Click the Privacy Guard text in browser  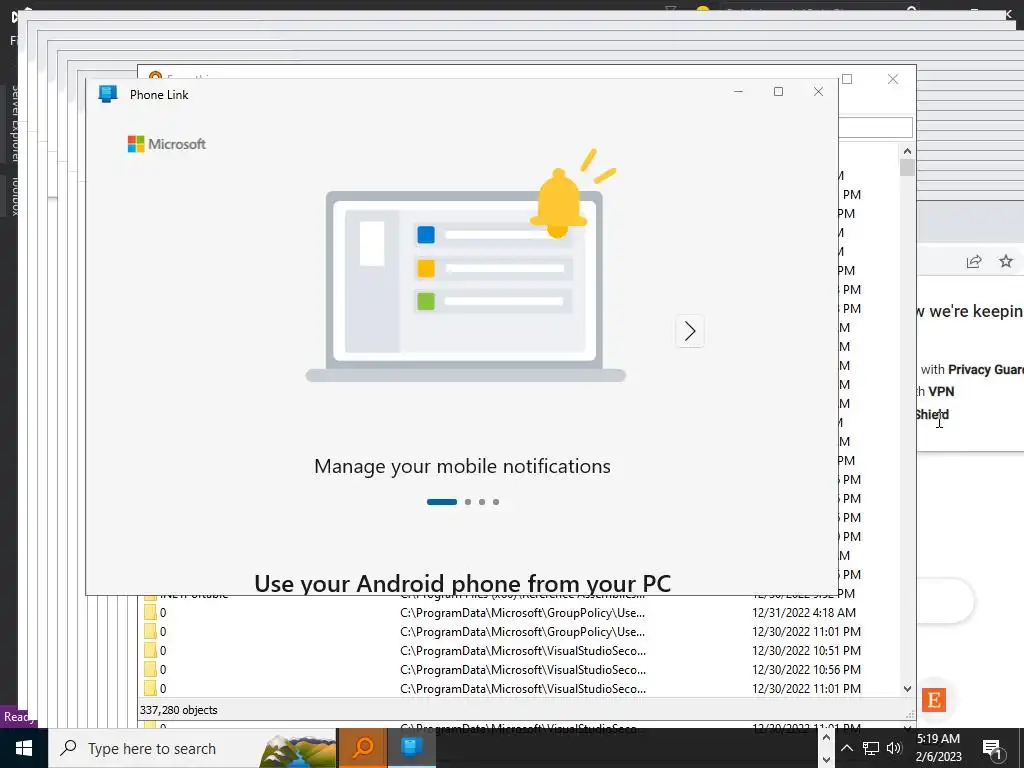986,370
